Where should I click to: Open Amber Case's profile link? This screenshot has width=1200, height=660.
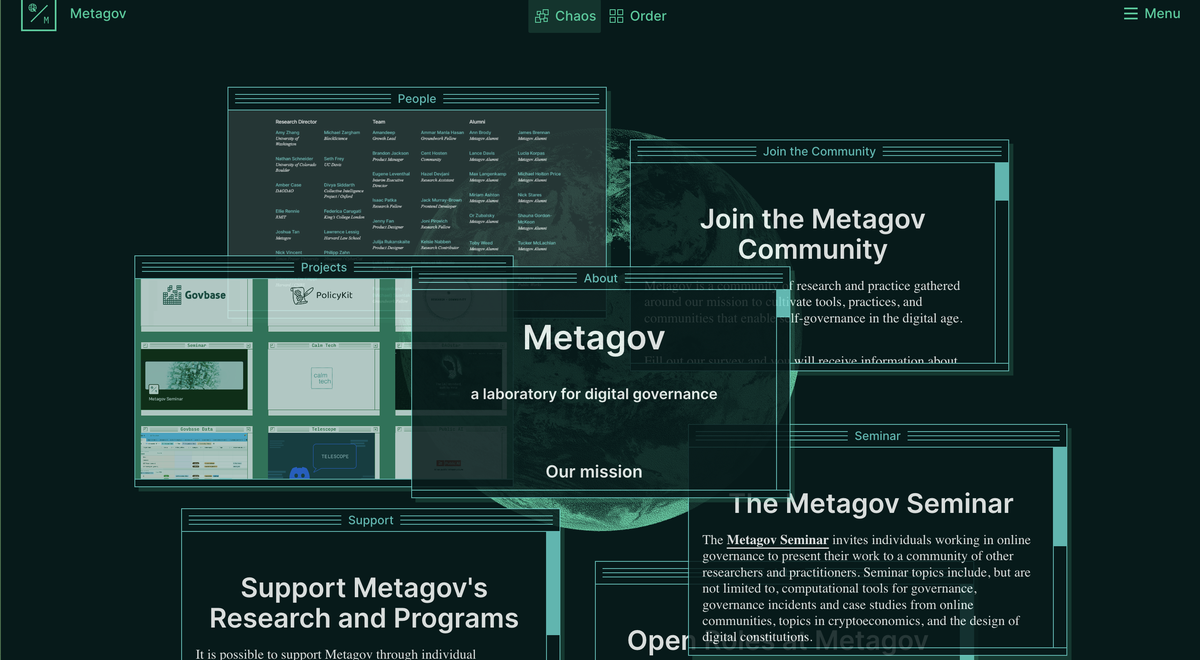click(288, 185)
